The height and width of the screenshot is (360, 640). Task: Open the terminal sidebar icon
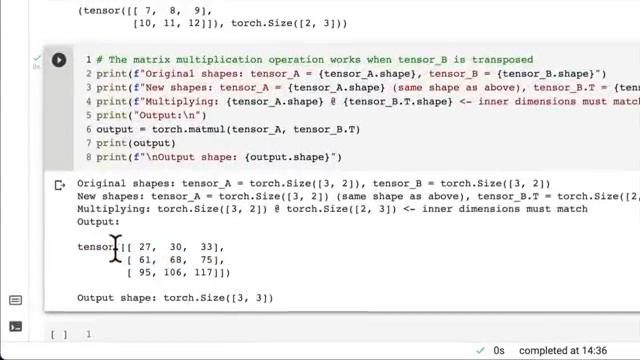16,327
